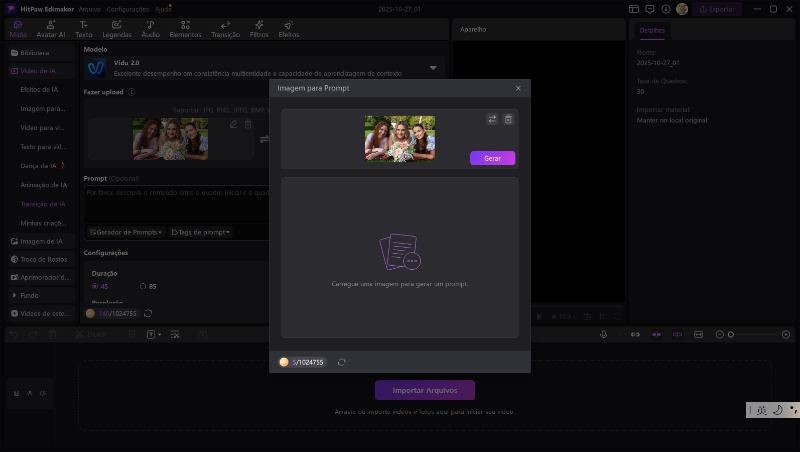Expand the Fundo sidebar section

click(15, 296)
